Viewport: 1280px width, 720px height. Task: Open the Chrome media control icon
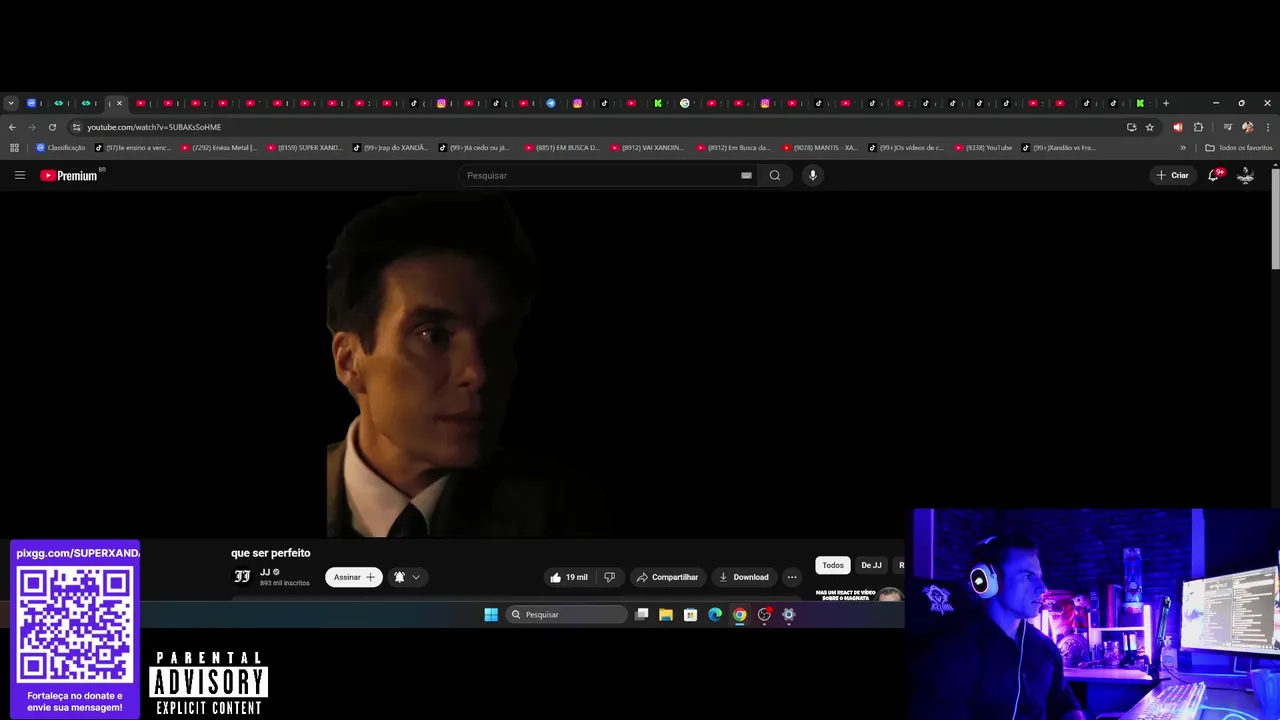point(1227,127)
